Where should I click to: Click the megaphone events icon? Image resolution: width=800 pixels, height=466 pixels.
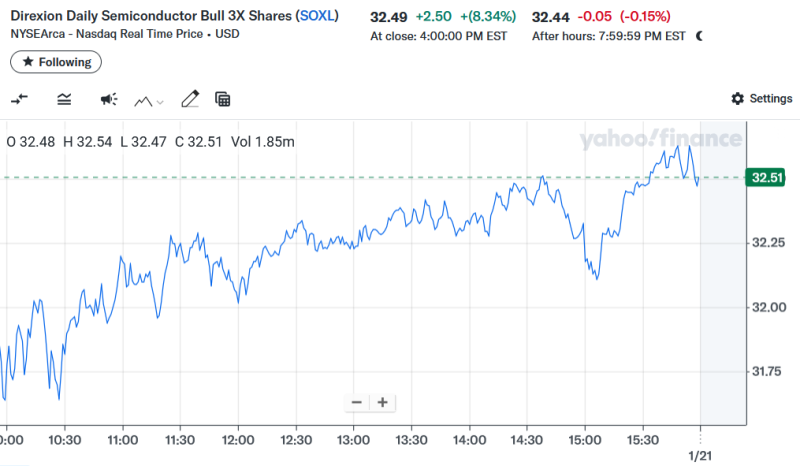pyautogui.click(x=109, y=99)
